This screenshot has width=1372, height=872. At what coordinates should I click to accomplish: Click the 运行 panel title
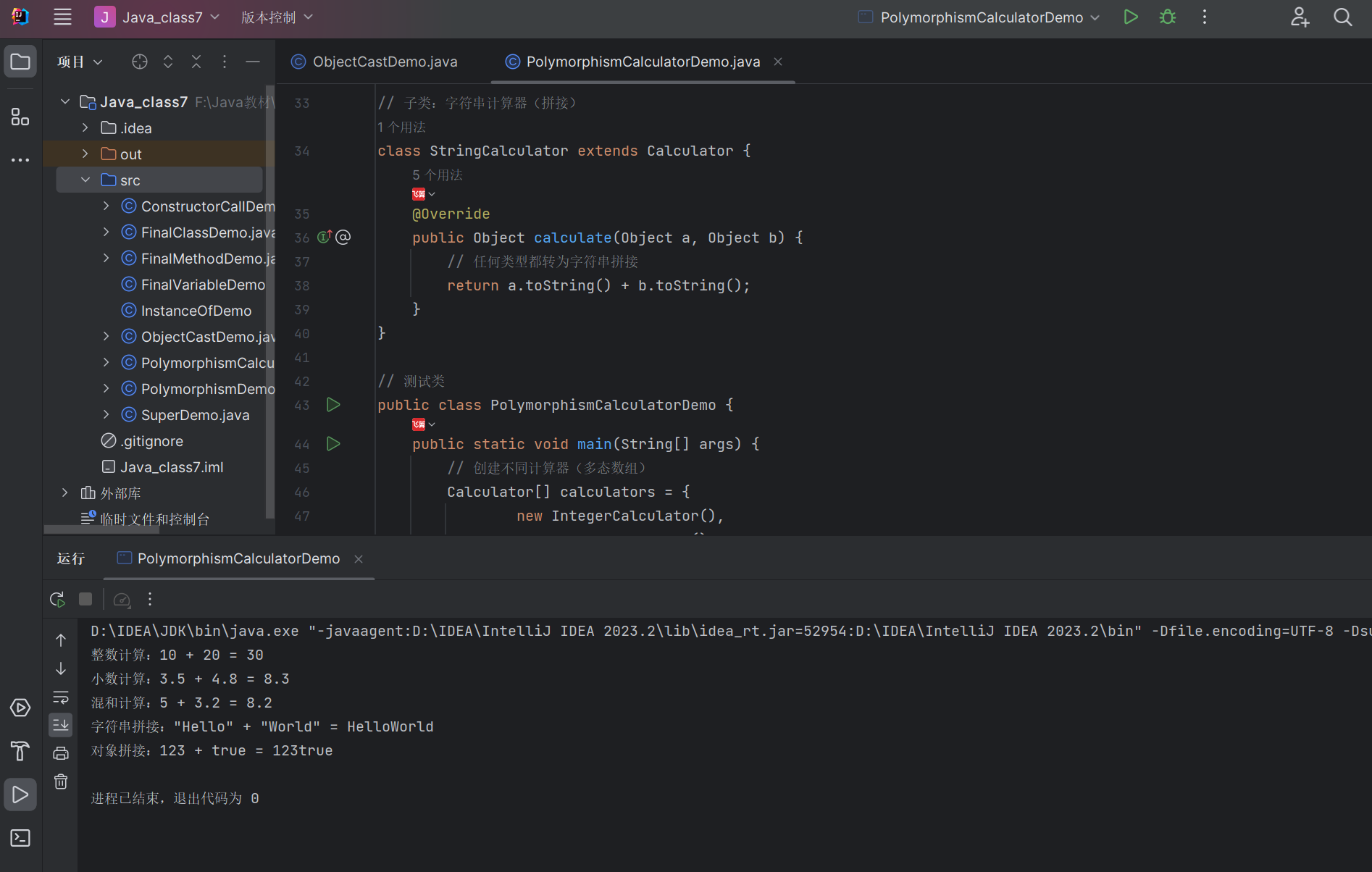71,559
